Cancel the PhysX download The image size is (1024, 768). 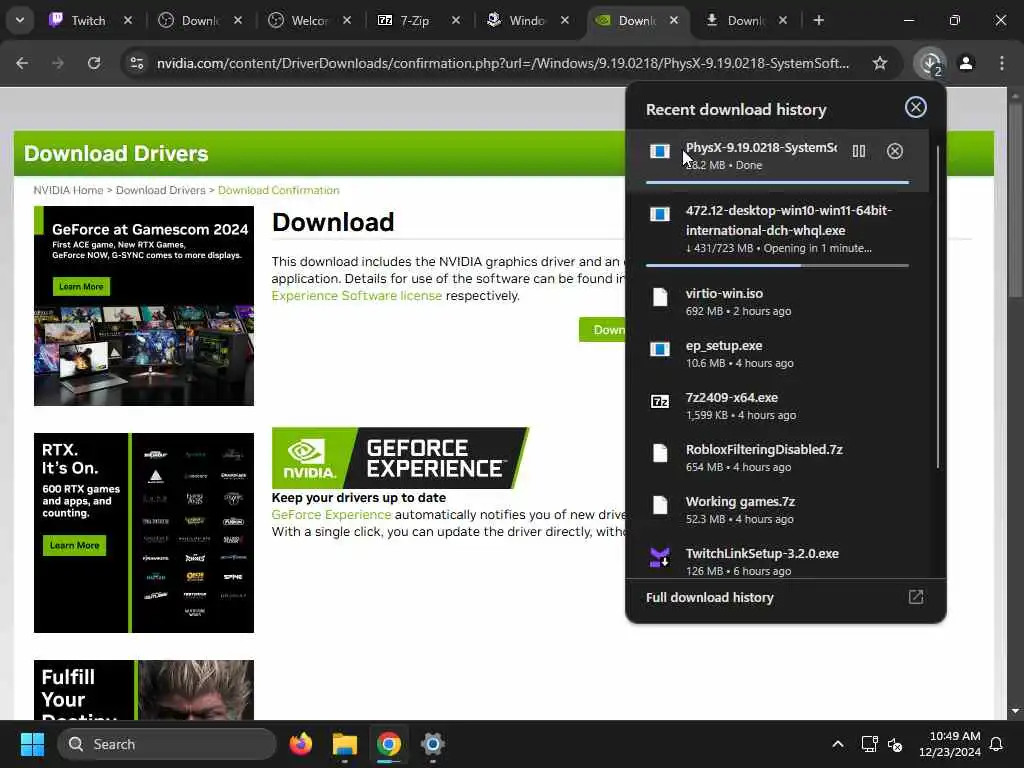pyautogui.click(x=895, y=152)
